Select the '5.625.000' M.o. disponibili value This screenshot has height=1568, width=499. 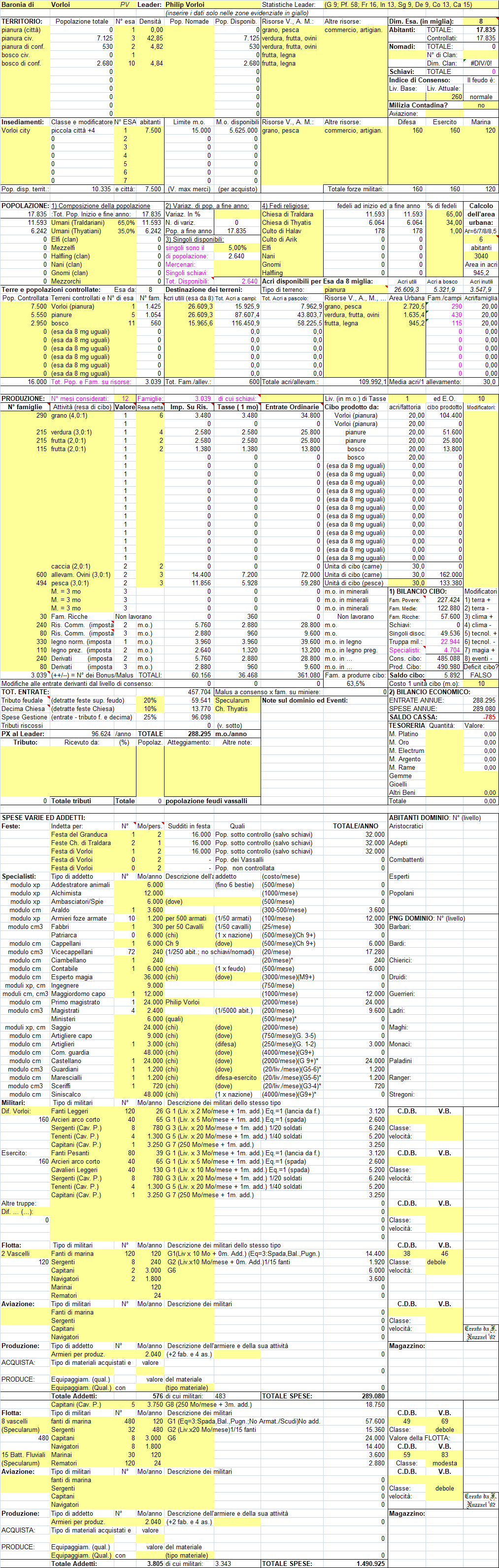coord(243,130)
